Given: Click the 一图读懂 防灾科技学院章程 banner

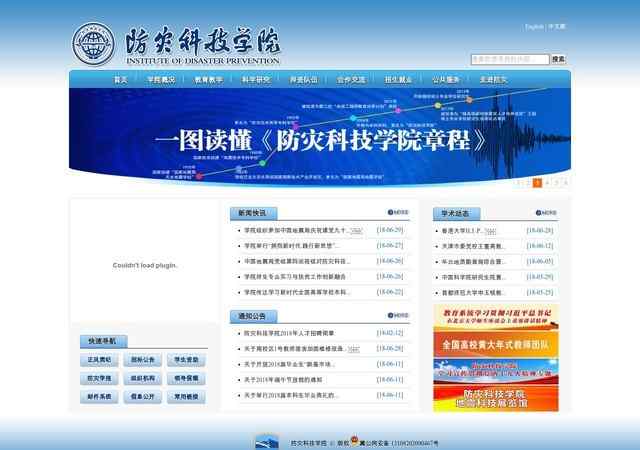Looking at the screenshot, I should 320,136.
